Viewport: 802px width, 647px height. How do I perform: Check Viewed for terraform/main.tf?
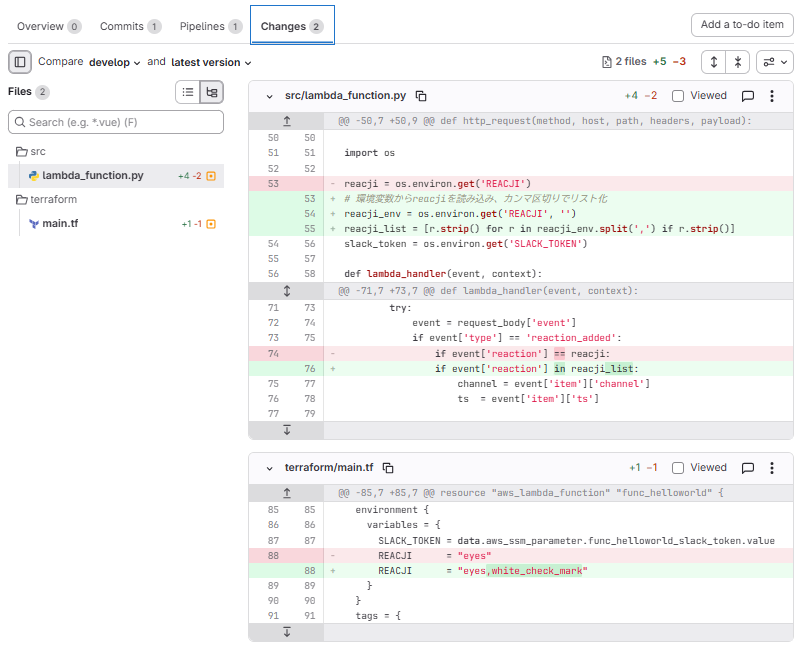coord(678,468)
